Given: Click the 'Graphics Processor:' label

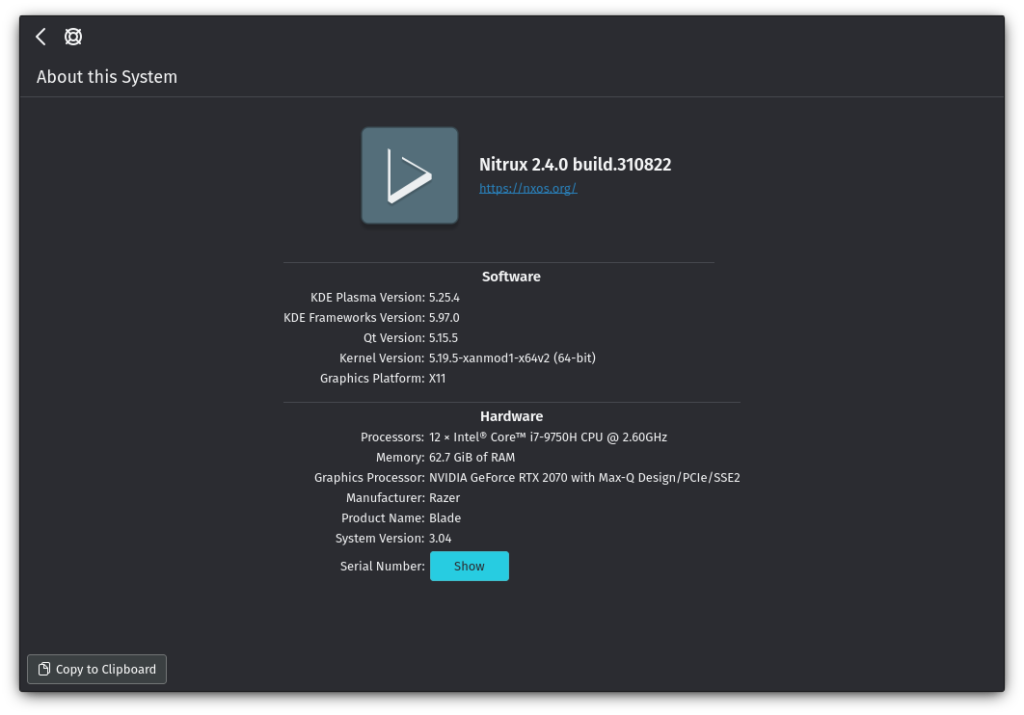Looking at the screenshot, I should click(x=369, y=478).
